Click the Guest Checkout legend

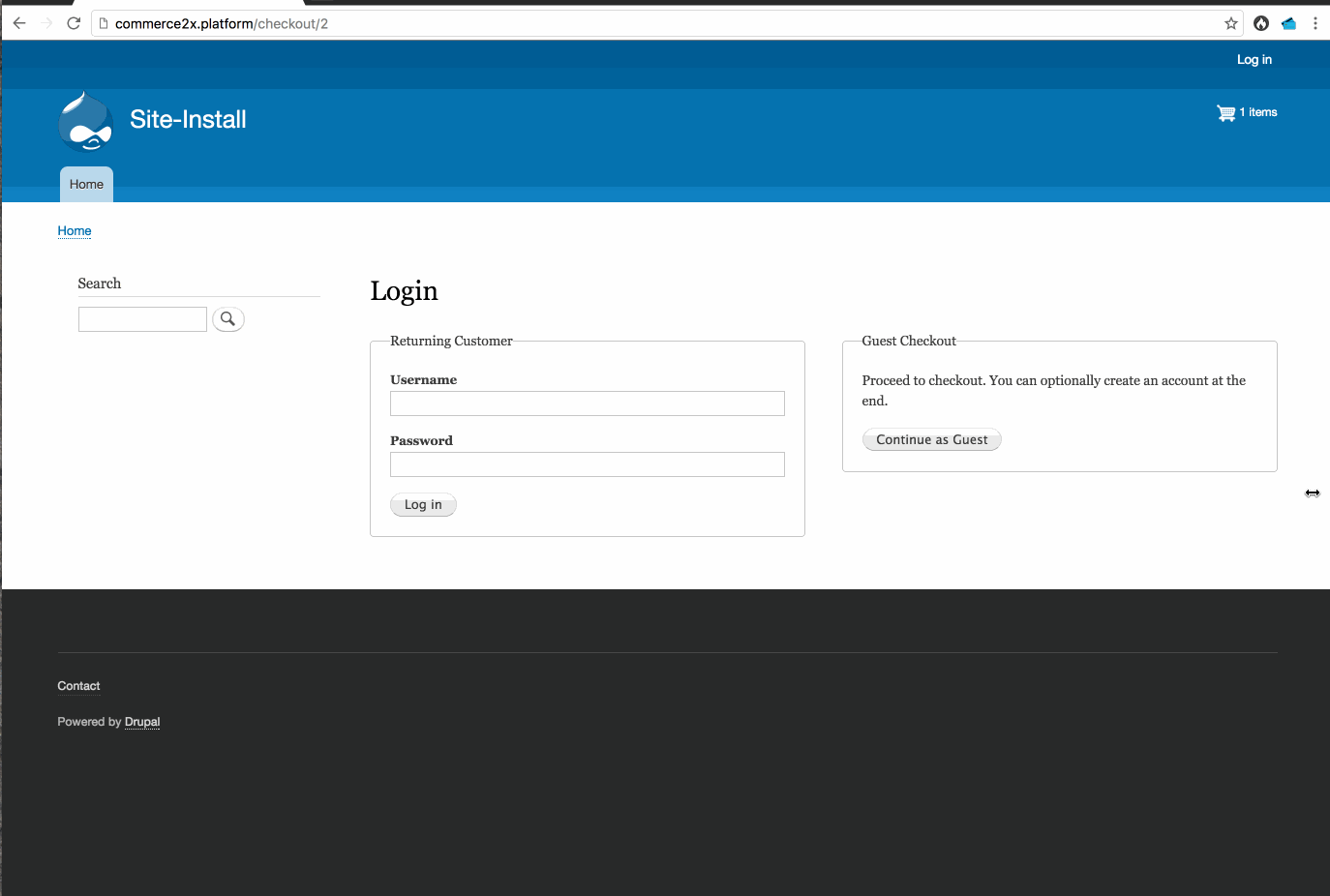[909, 341]
